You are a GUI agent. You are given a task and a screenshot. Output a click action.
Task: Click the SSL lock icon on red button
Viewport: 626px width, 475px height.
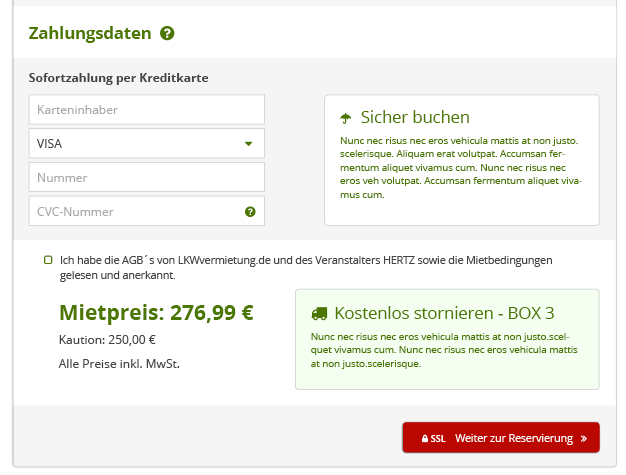click(425, 439)
